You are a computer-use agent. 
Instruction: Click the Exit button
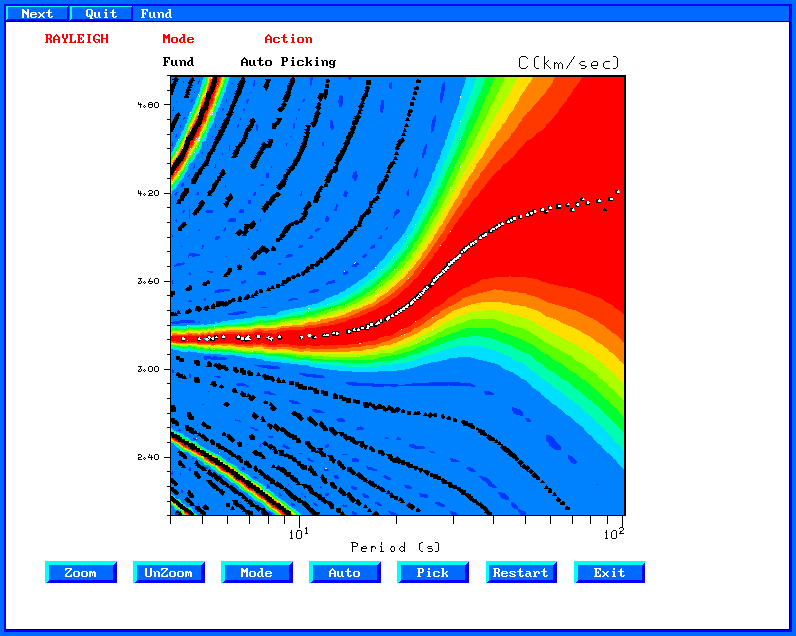pos(609,573)
